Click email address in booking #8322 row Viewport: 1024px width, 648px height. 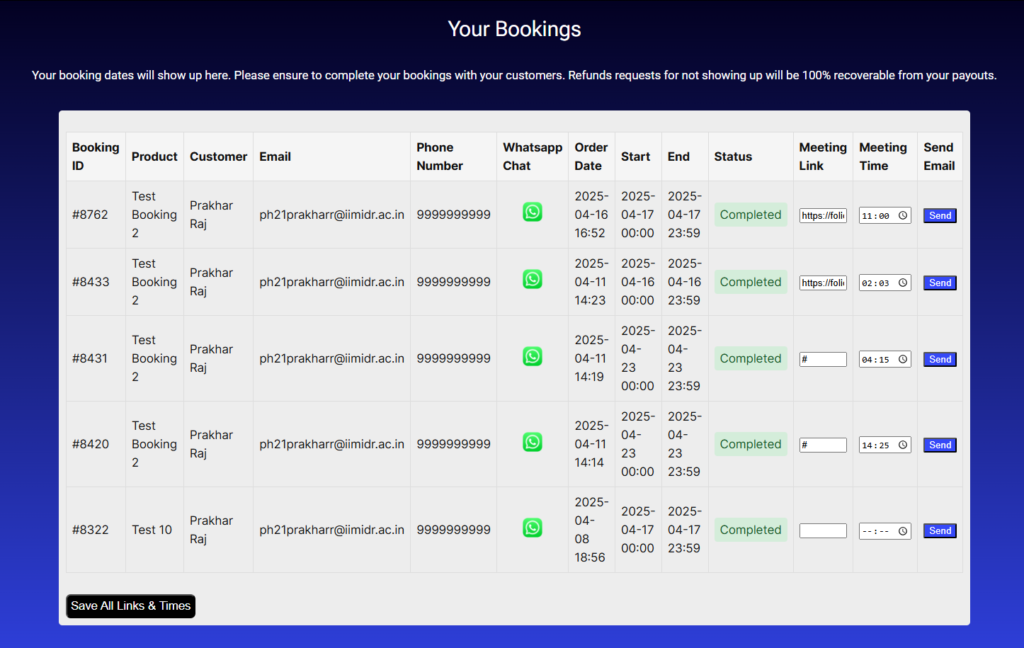(332, 530)
